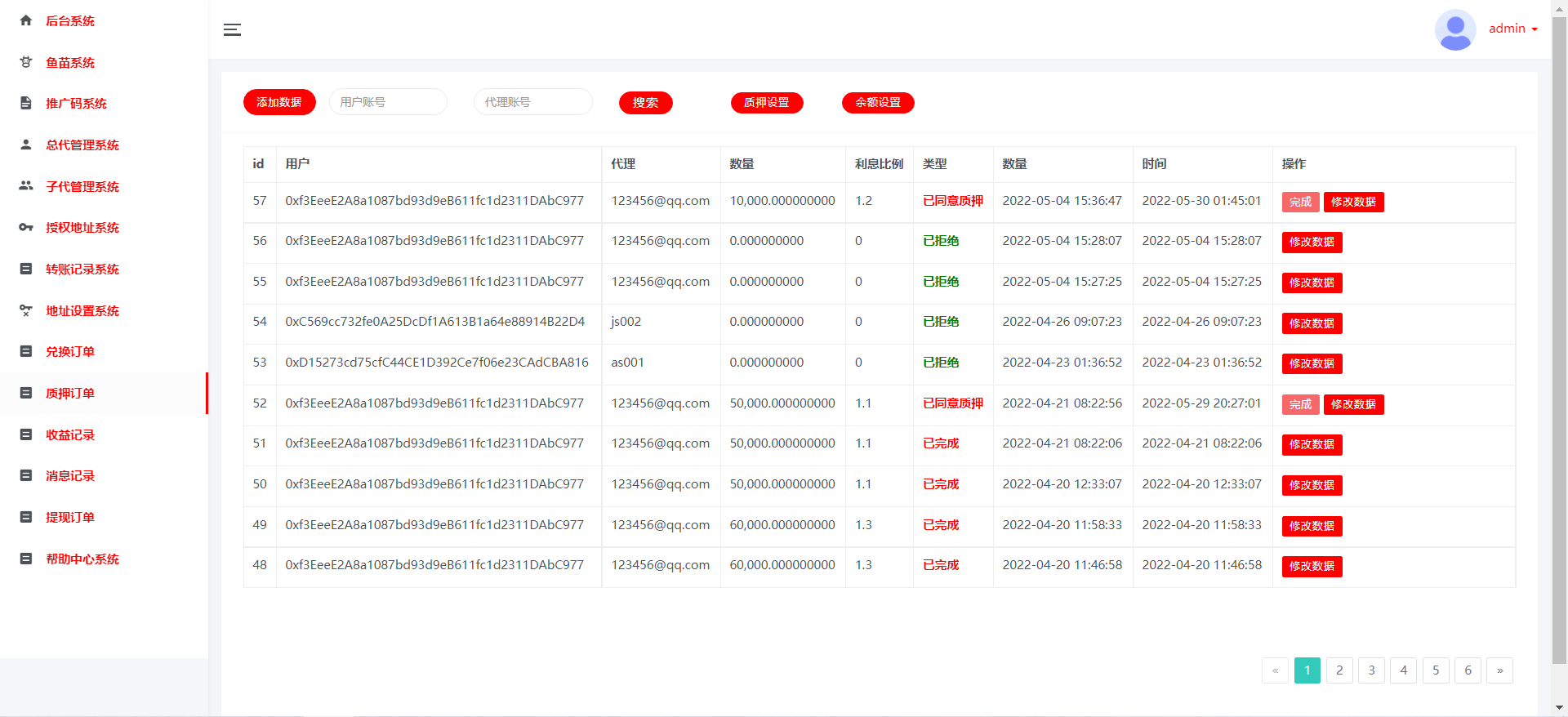Open the 收益记录 menu item
1568x717 pixels.
coord(70,434)
